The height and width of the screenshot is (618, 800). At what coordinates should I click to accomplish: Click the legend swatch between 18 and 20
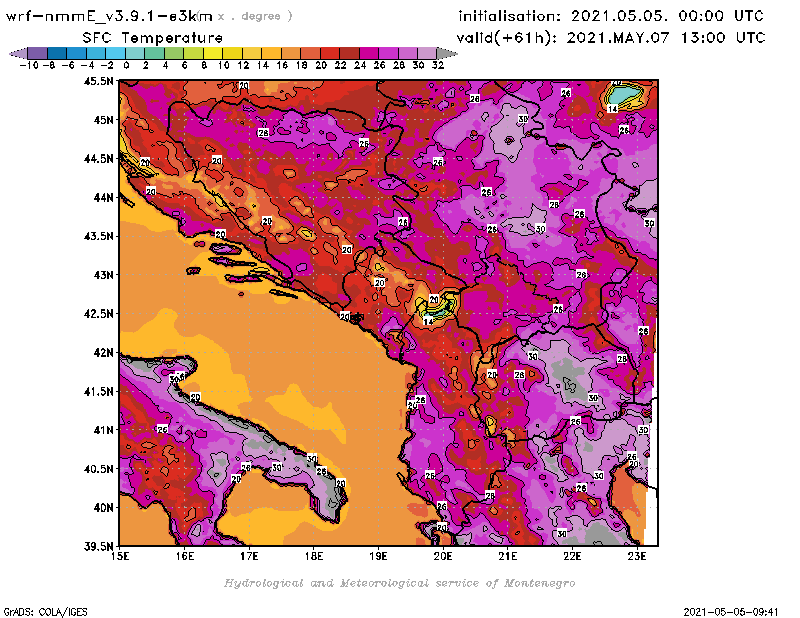[310, 54]
